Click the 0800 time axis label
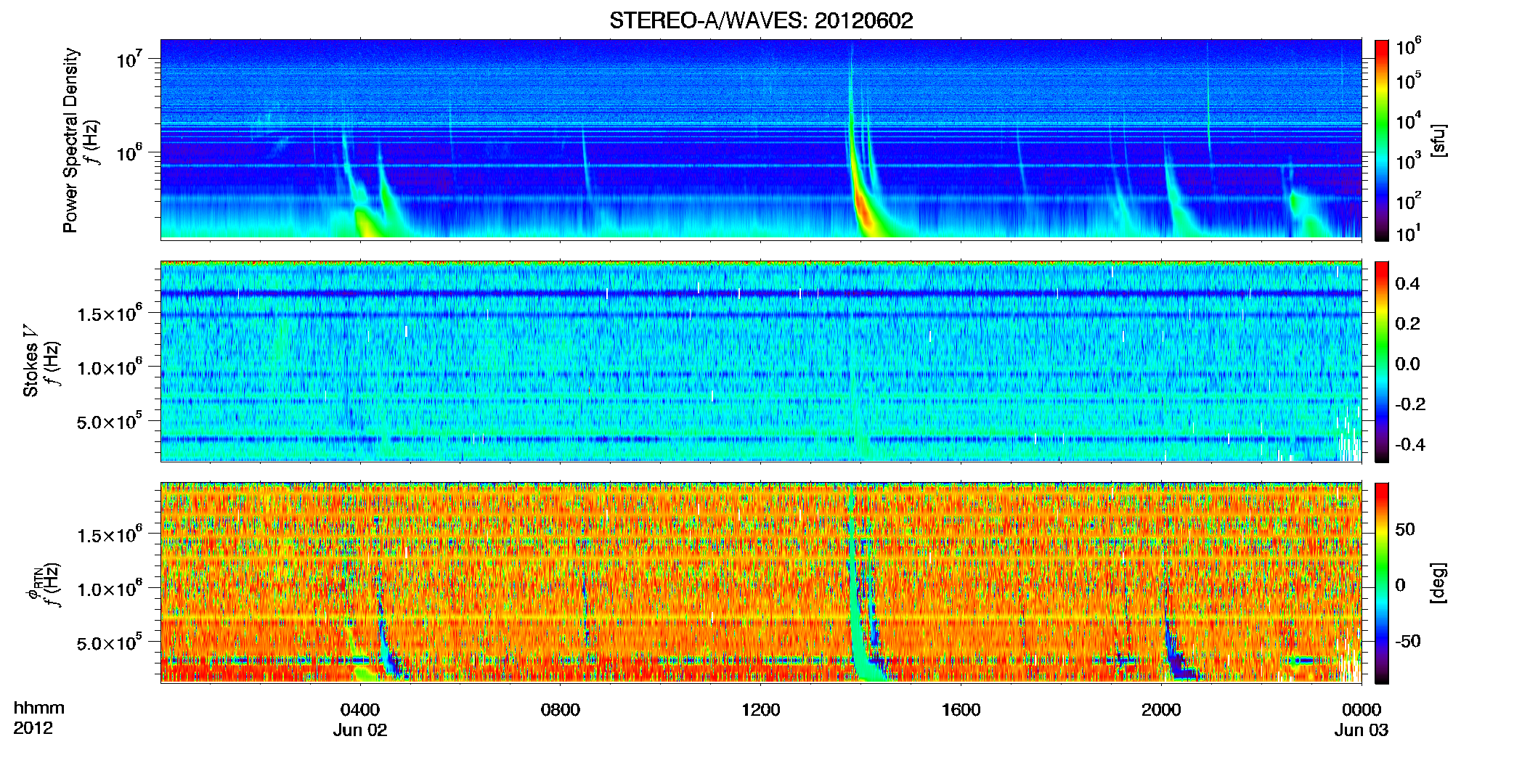 [x=561, y=710]
